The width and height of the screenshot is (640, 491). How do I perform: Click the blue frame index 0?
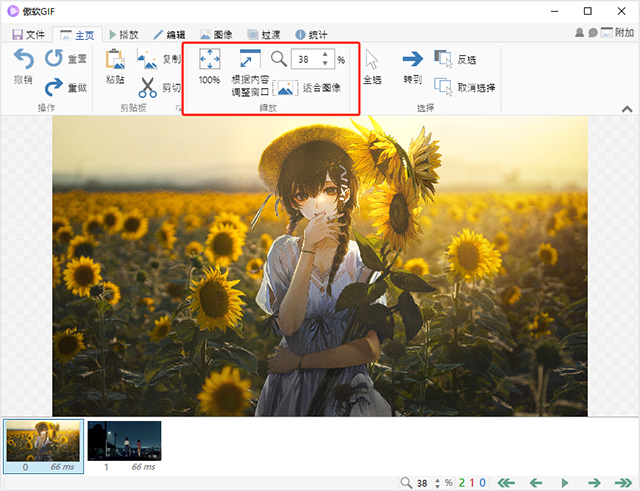482,483
